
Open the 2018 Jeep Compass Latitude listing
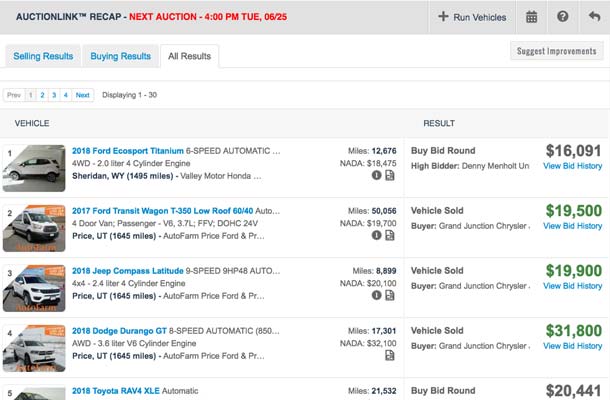pos(128,270)
